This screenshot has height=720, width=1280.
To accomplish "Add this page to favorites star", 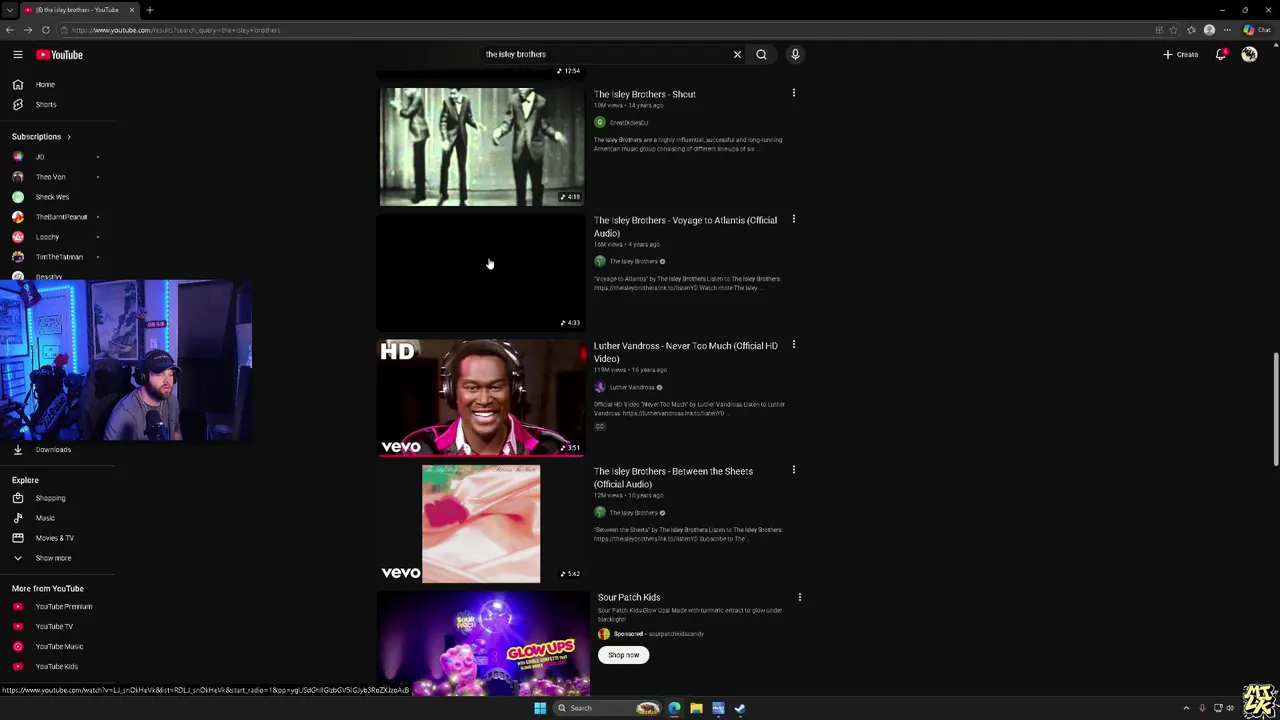I will [x=1174, y=30].
